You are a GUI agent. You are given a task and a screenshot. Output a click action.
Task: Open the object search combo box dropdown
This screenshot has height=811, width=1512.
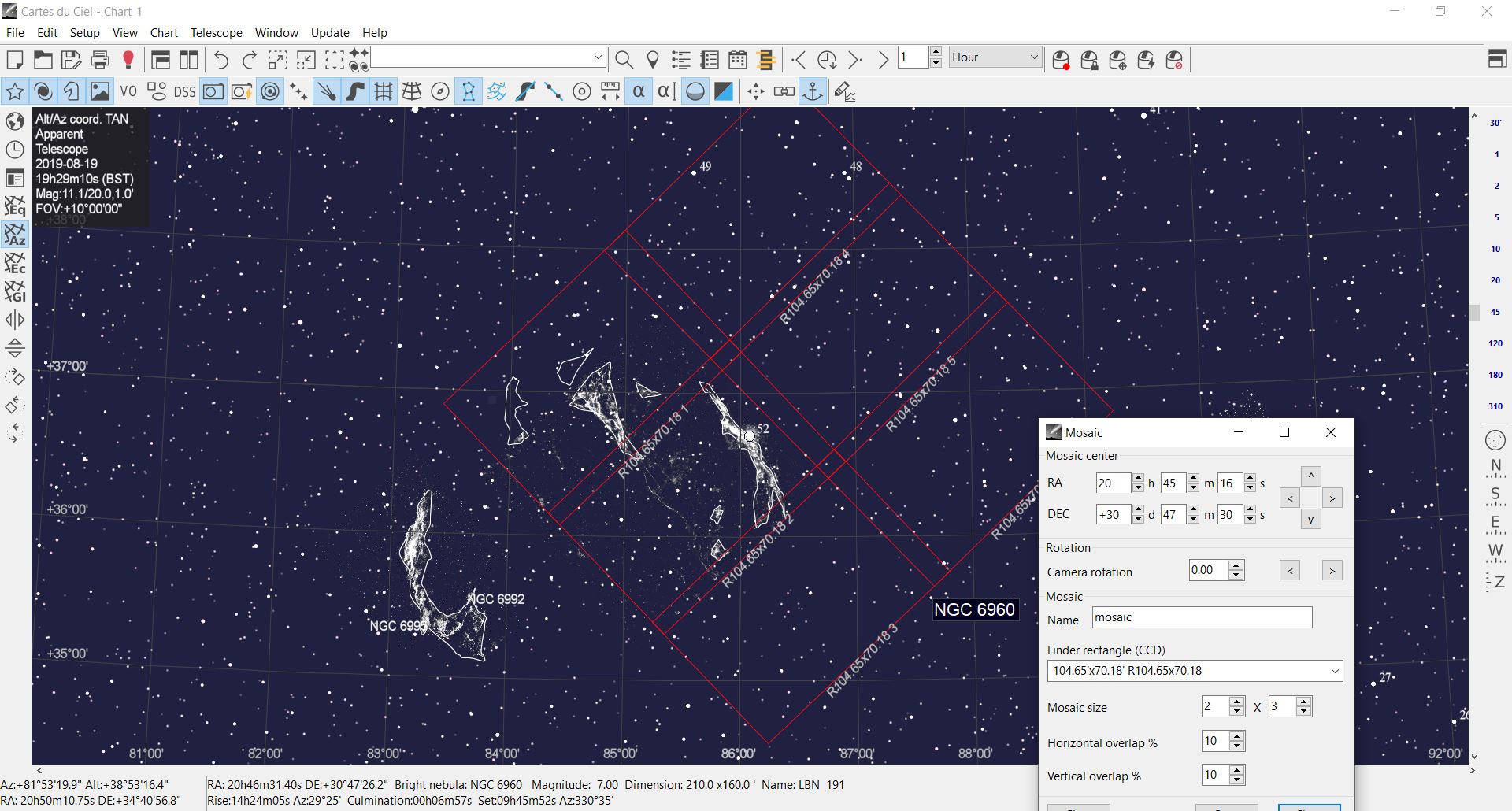[x=598, y=57]
